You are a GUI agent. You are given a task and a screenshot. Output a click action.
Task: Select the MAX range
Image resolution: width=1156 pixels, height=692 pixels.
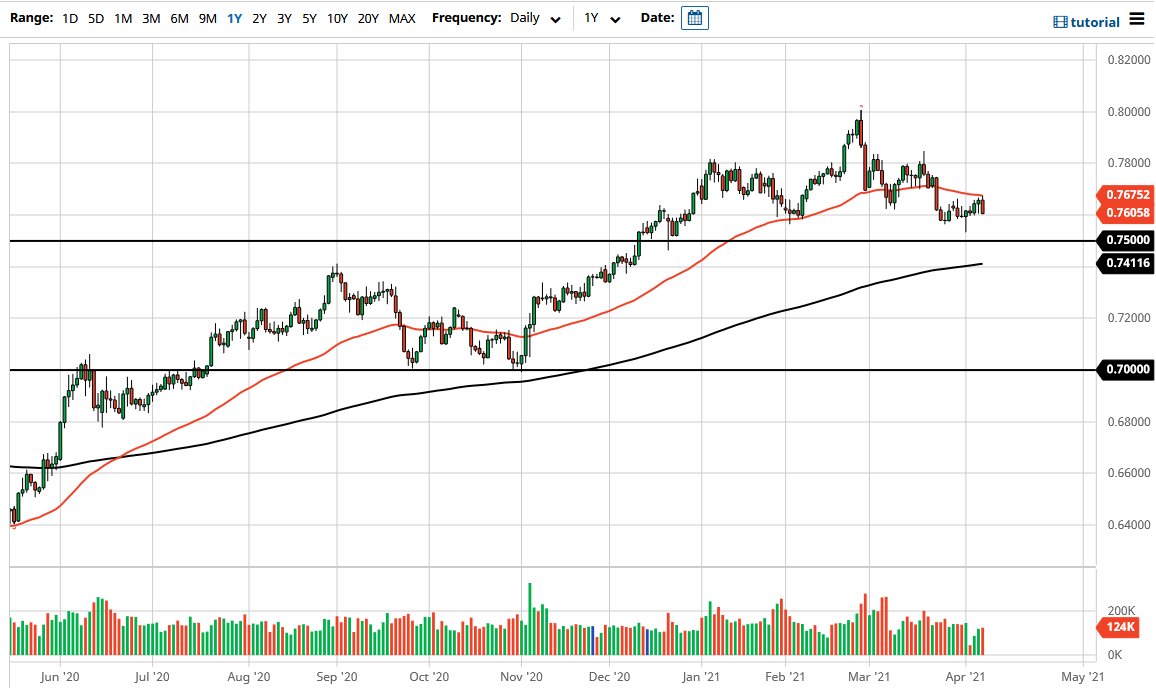click(x=402, y=18)
